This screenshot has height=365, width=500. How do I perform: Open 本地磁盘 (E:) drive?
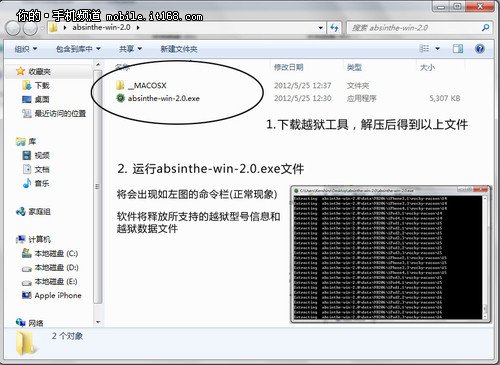50,282
